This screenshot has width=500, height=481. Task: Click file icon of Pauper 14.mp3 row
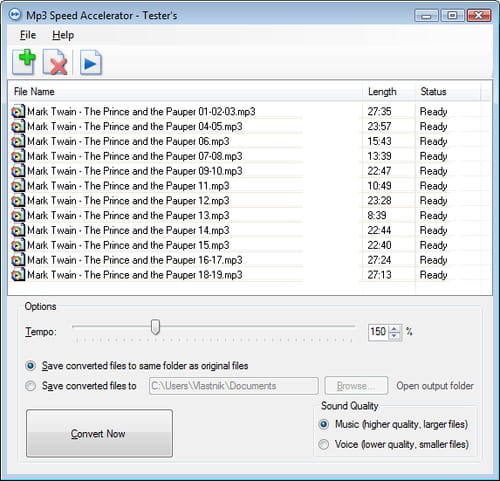coord(18,230)
